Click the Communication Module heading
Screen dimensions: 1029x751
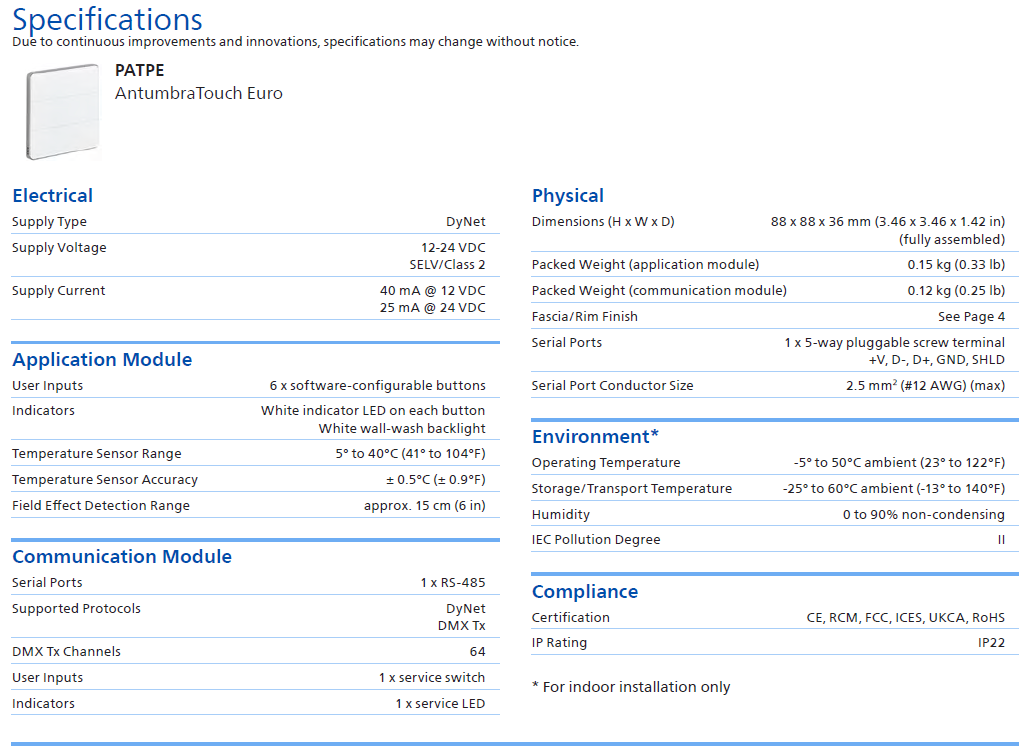(x=122, y=557)
